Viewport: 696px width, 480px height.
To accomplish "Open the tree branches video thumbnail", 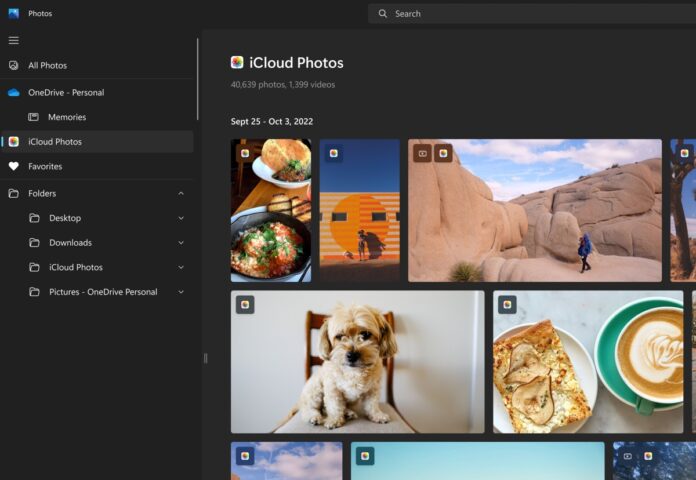I will pos(654,461).
